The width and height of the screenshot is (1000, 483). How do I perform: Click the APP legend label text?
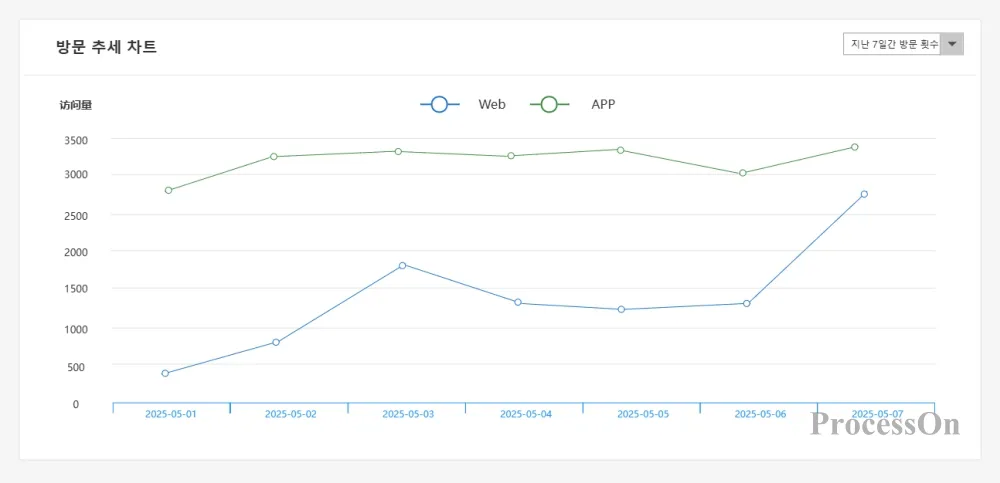pos(603,104)
